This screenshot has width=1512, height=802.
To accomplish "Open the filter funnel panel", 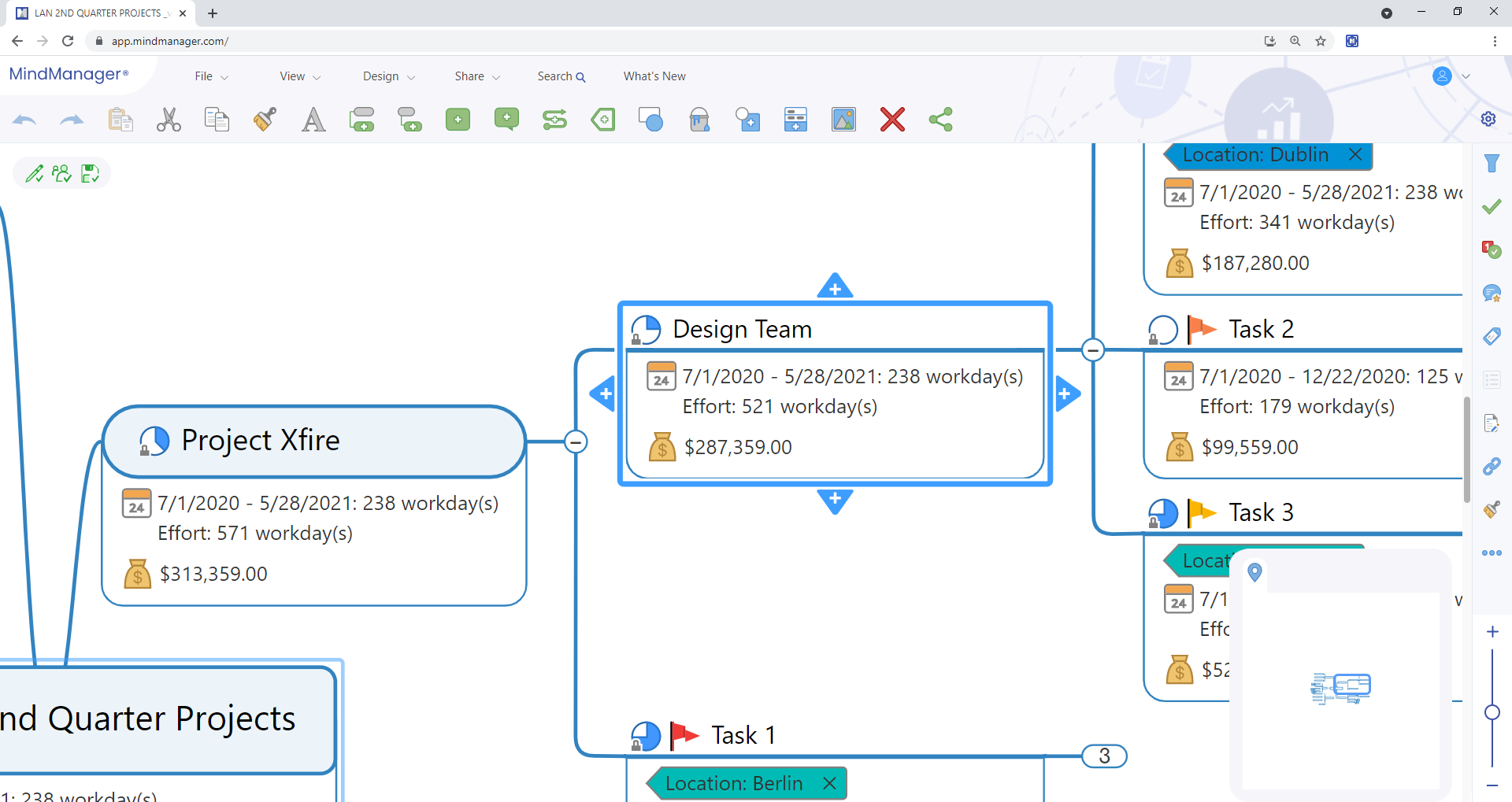I will [1492, 164].
